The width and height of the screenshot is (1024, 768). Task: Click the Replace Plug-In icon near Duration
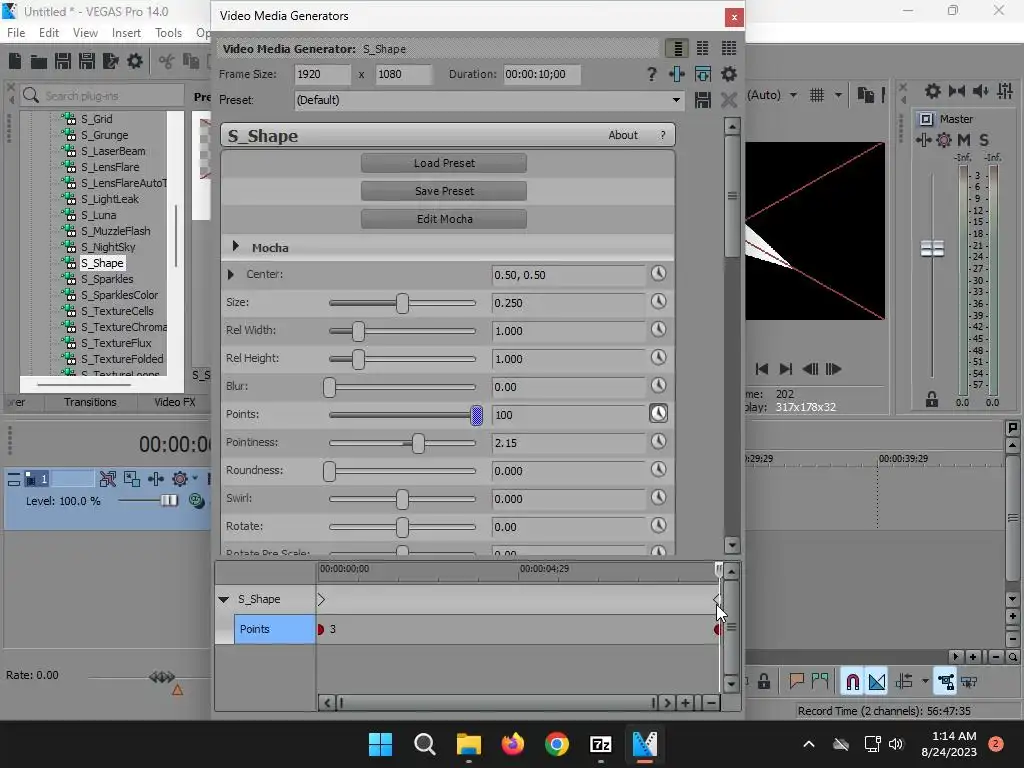pos(703,74)
